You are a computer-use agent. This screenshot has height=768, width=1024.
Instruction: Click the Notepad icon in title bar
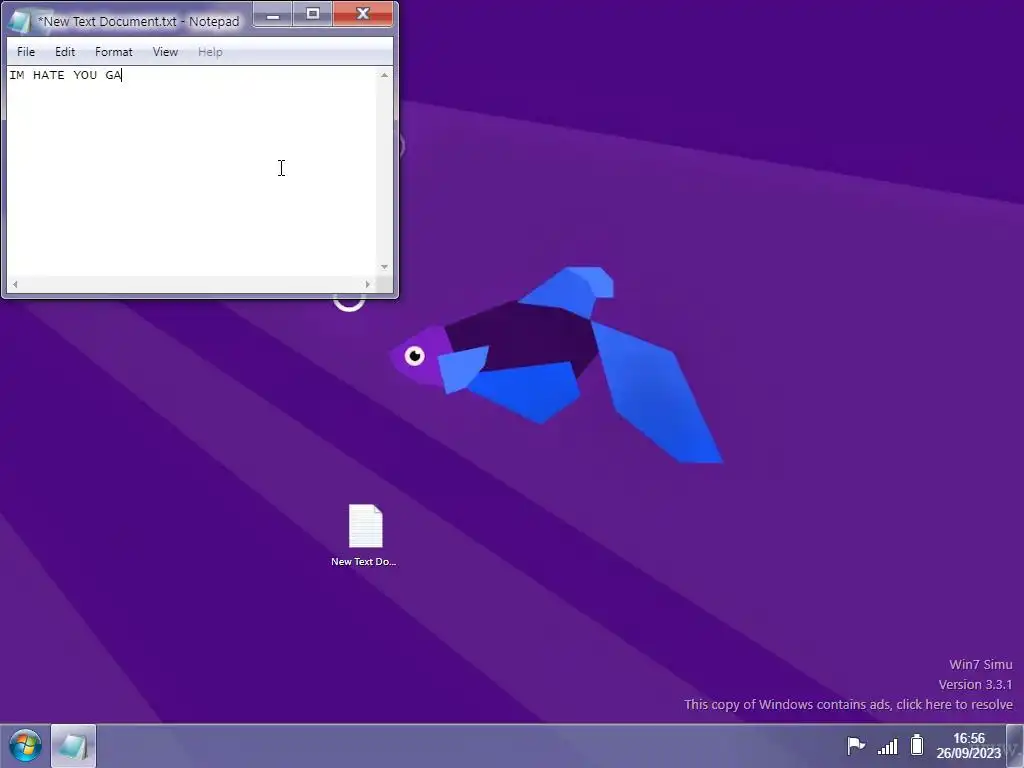tap(20, 22)
